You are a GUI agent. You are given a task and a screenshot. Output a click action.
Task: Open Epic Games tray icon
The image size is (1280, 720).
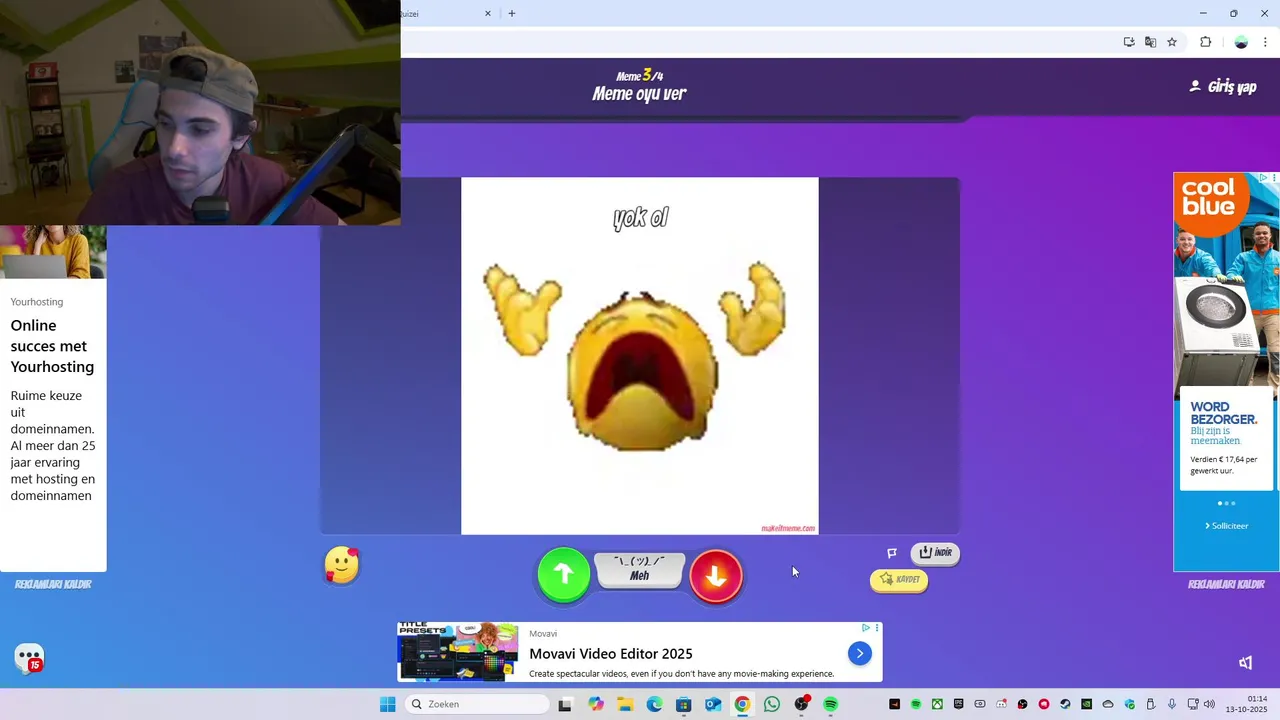(x=959, y=704)
